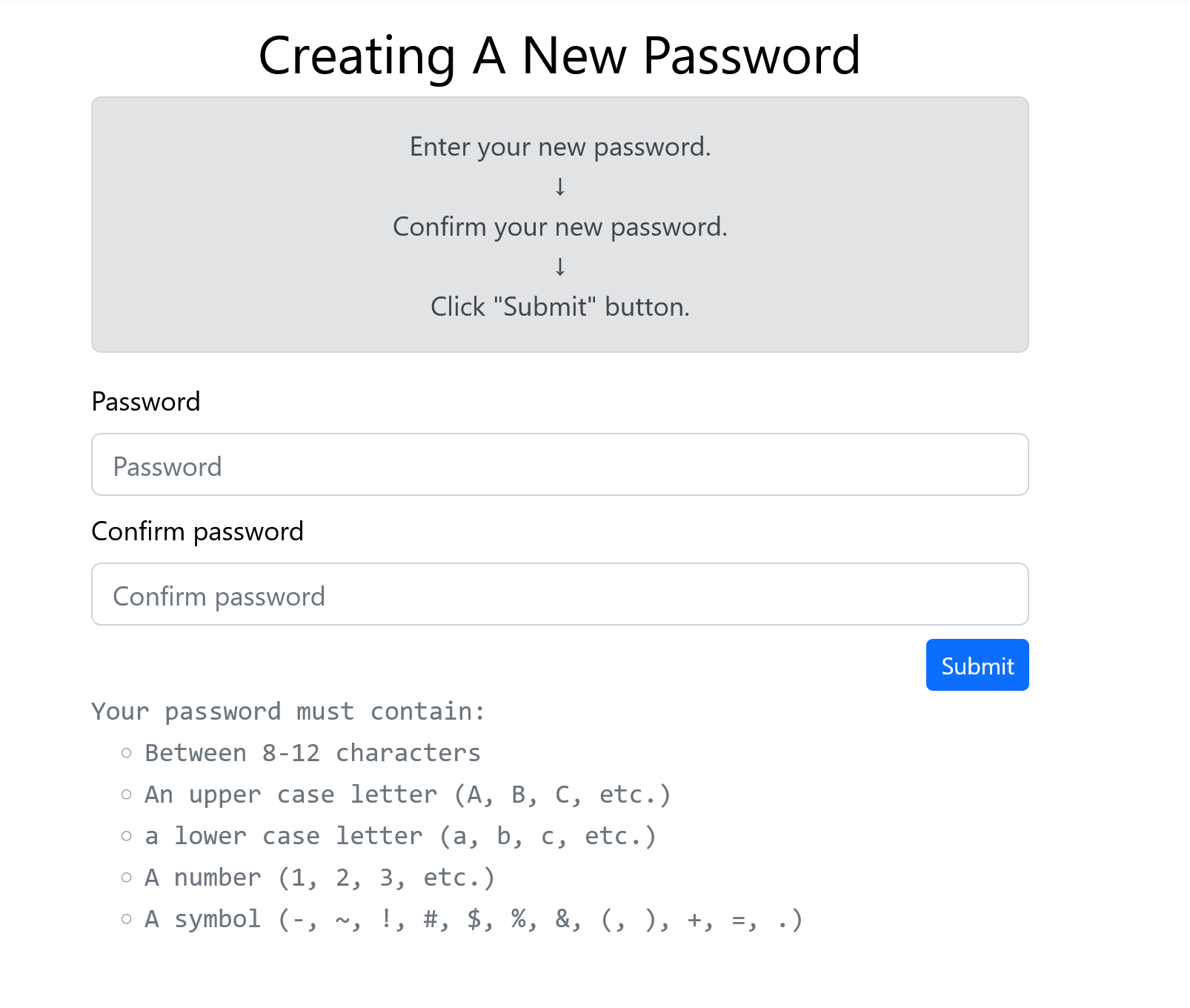The image size is (1190, 1008).
Task: Click the "Confirm password" field label
Action: (x=197, y=531)
